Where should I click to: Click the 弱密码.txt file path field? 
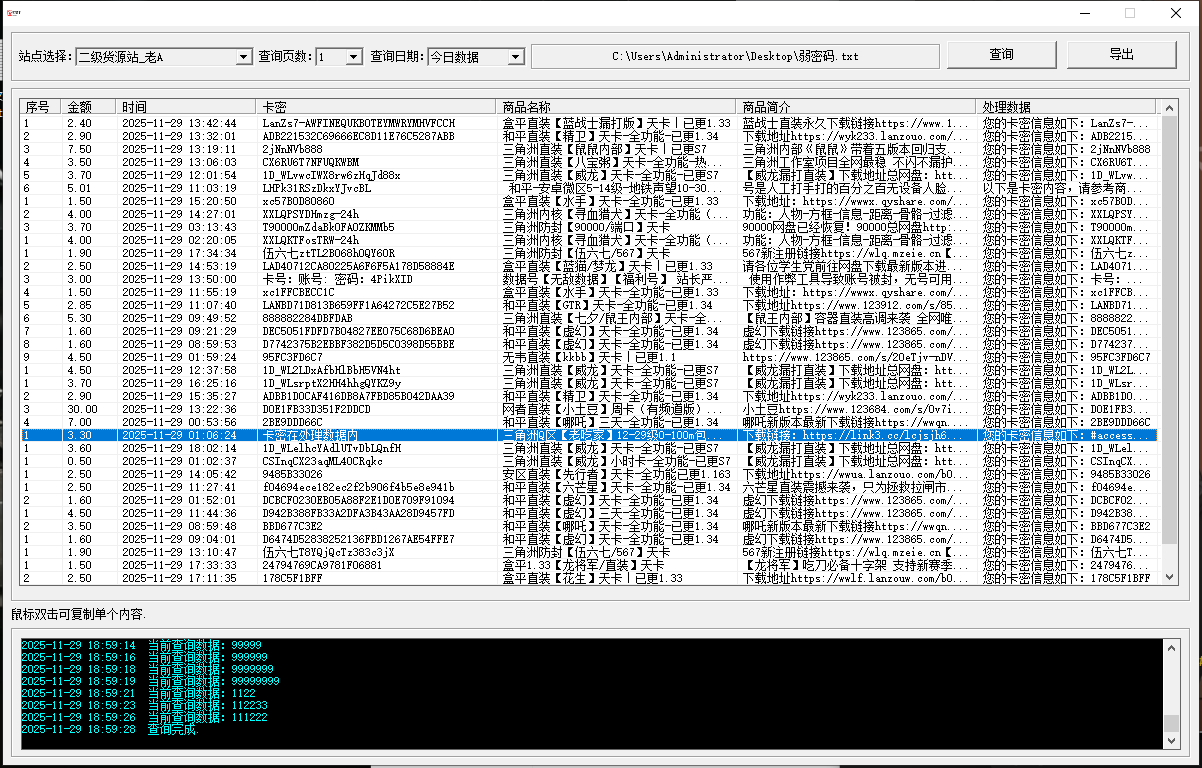(x=735, y=56)
